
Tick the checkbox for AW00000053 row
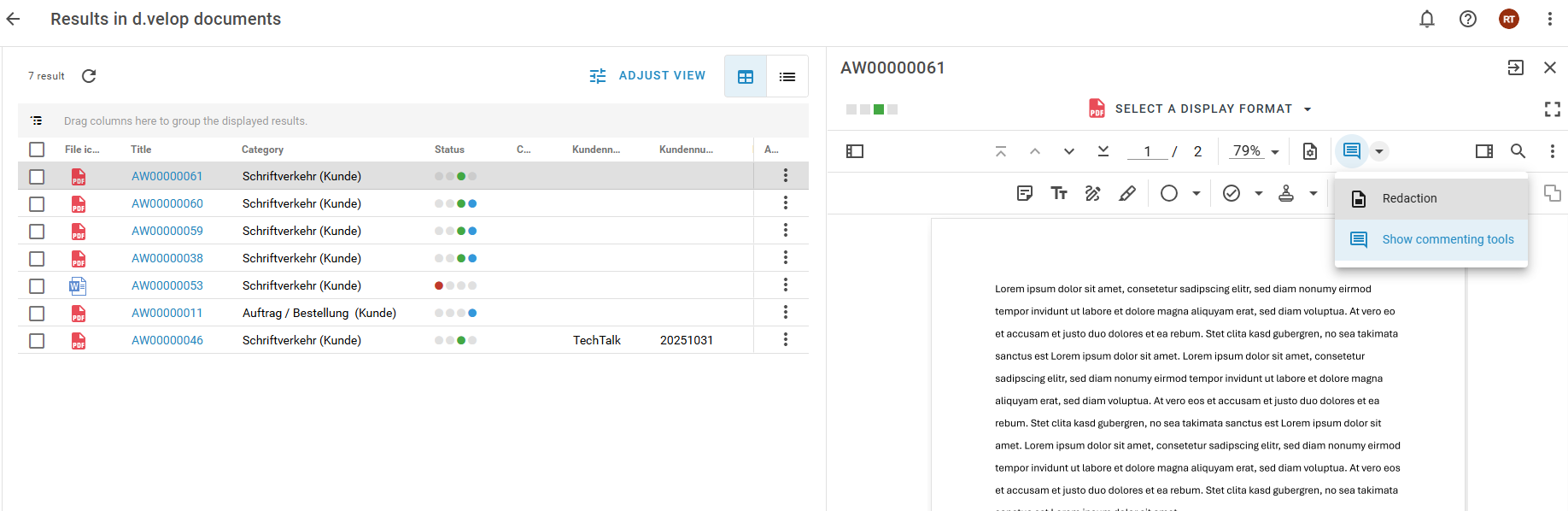coord(37,286)
